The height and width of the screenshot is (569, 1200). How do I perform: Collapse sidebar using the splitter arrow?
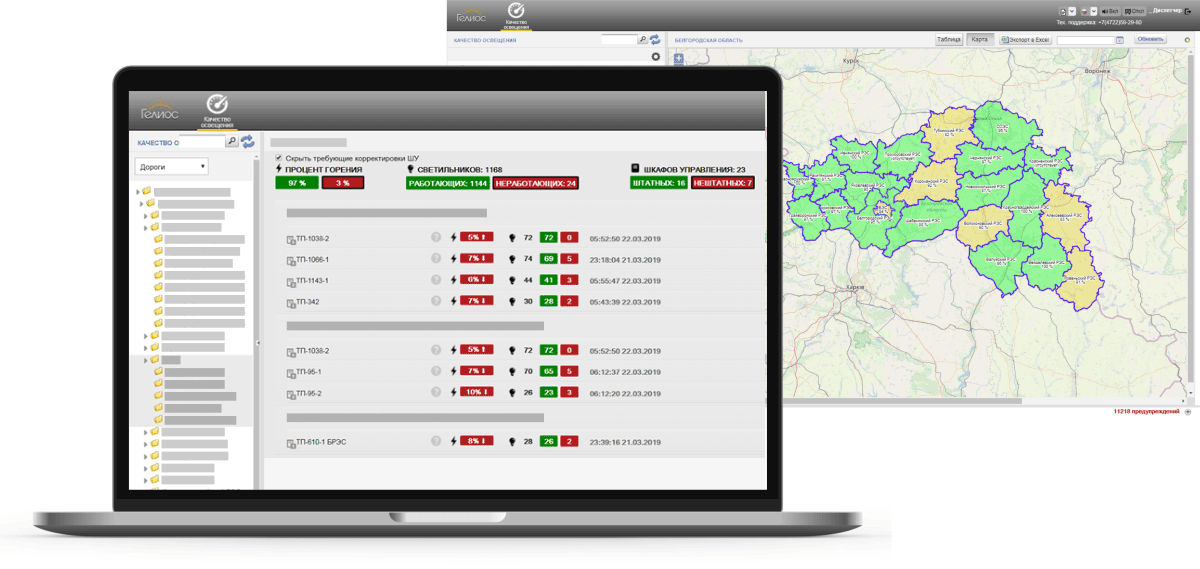[x=258, y=343]
